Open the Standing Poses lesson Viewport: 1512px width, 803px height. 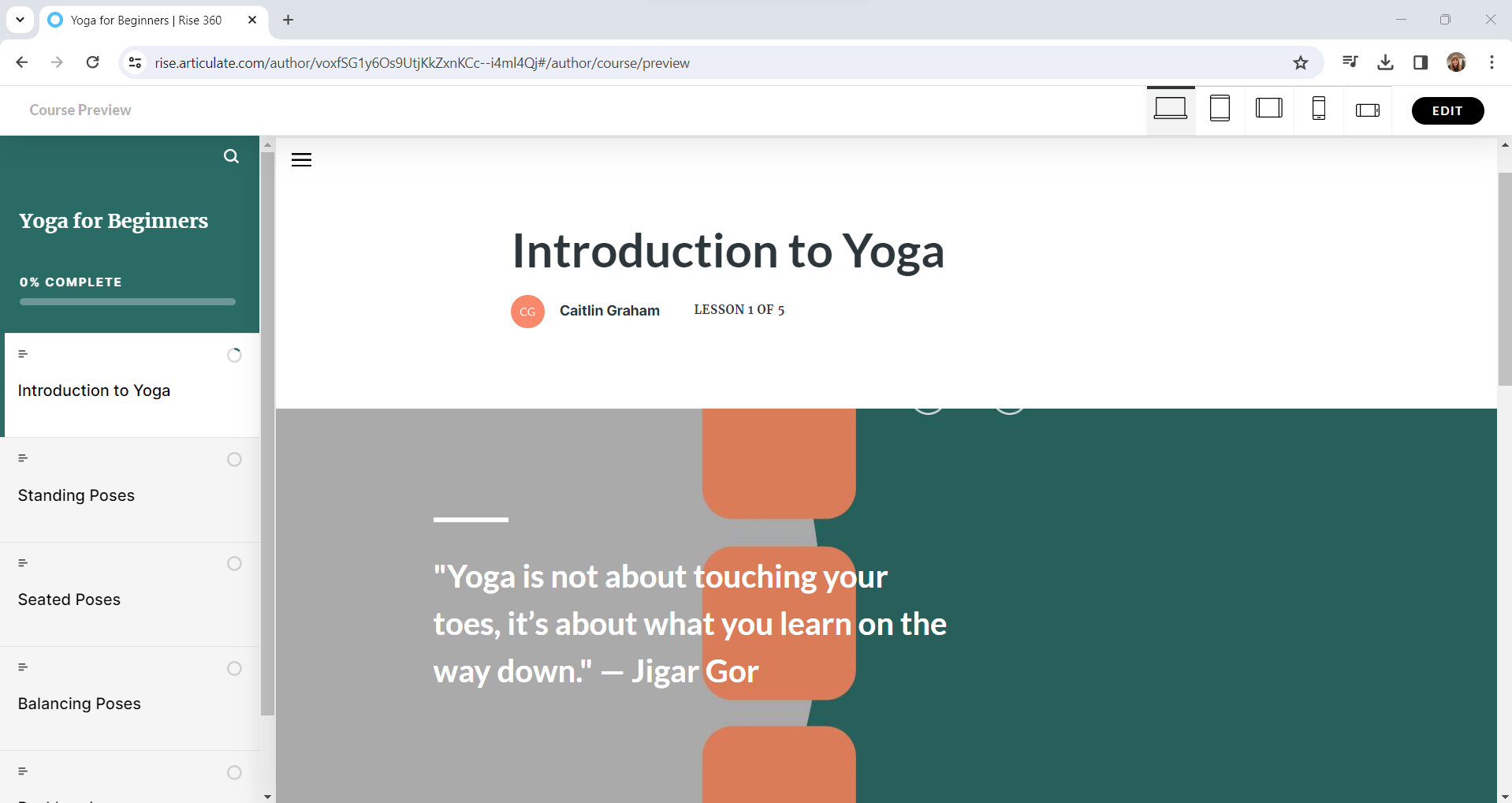click(x=130, y=490)
